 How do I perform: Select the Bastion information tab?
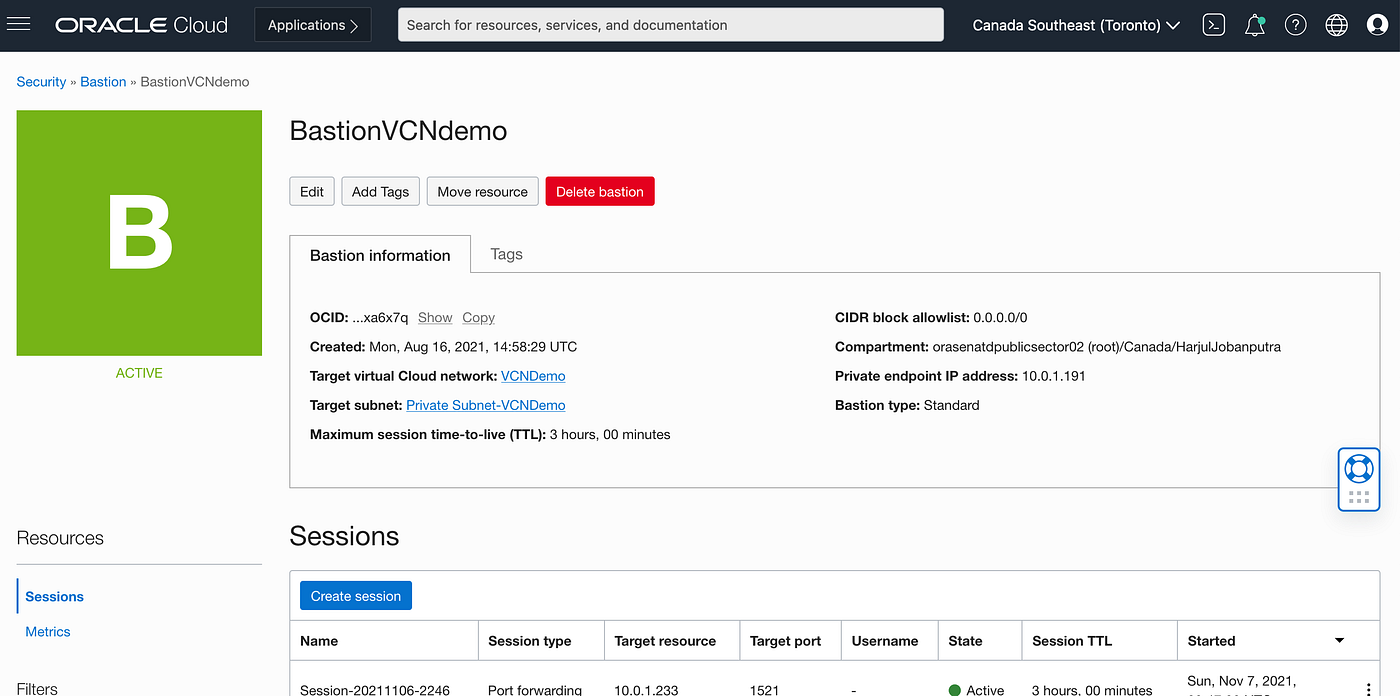380,254
